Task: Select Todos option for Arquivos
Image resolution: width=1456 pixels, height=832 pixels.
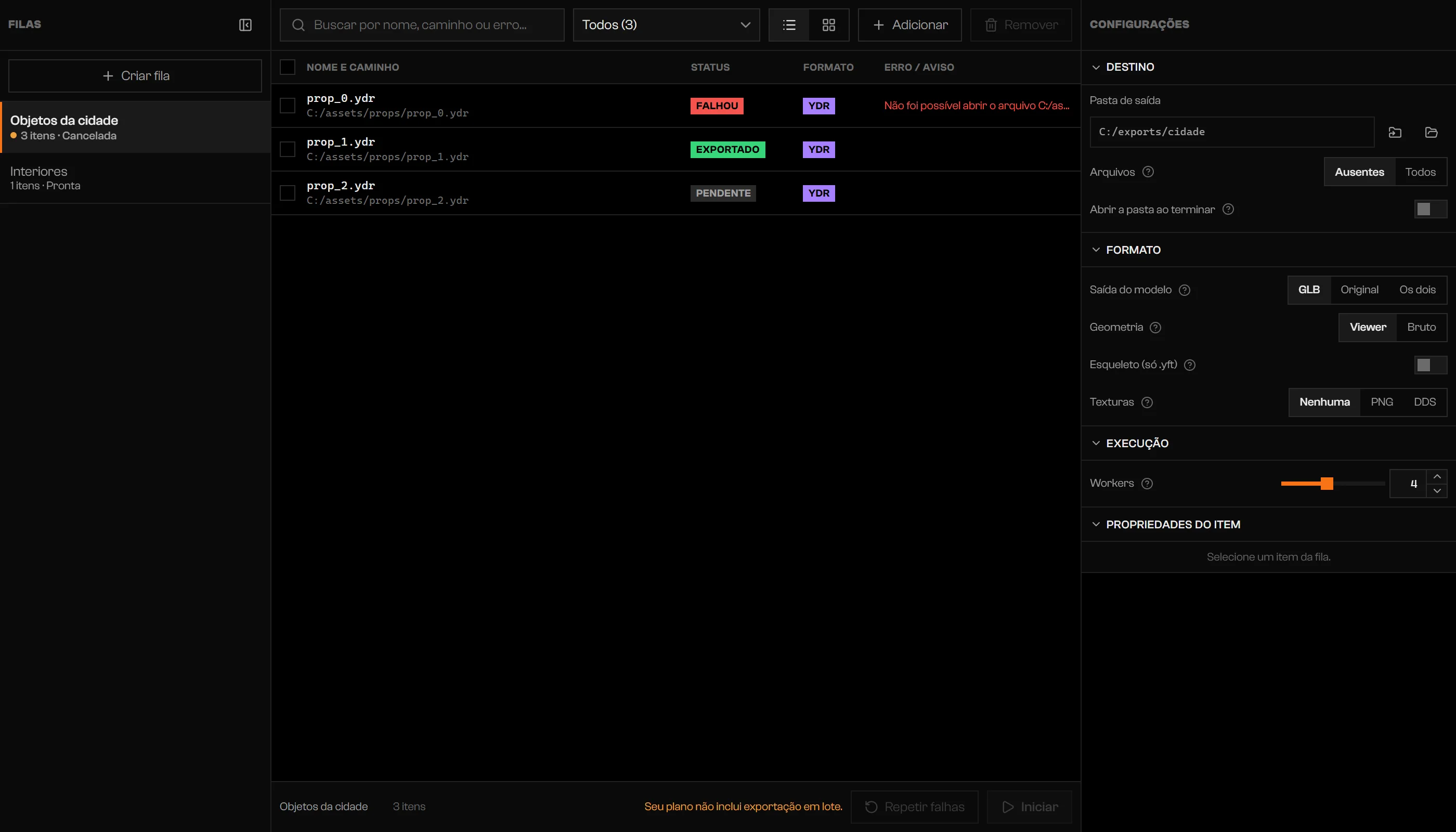Action: tap(1420, 172)
